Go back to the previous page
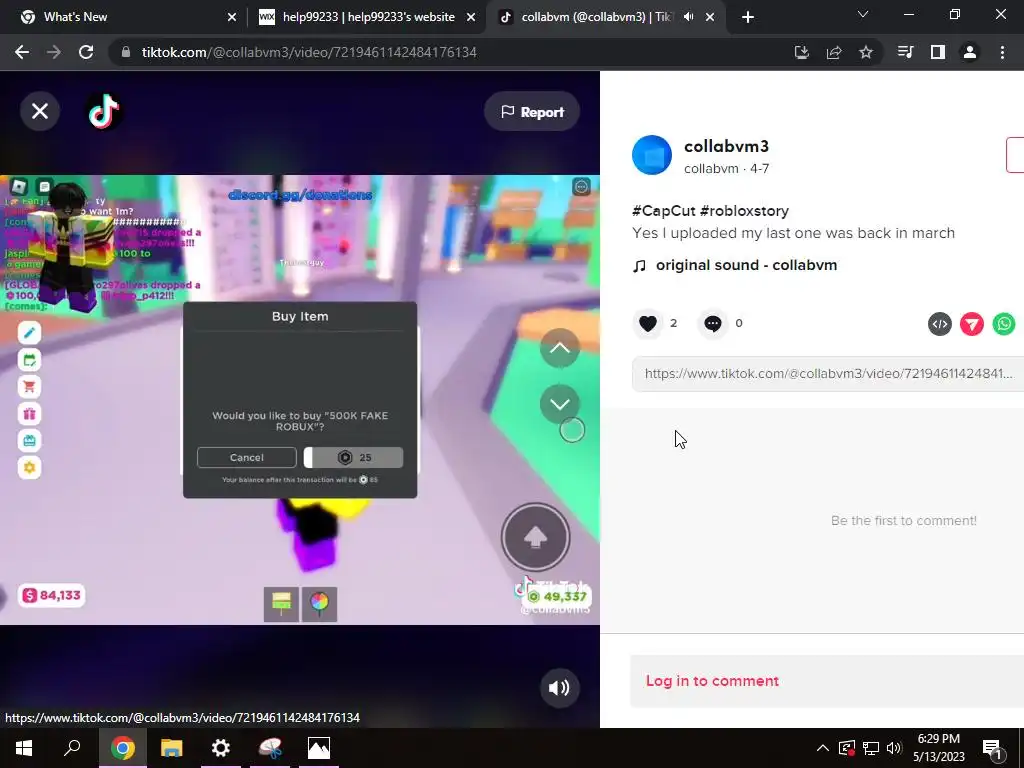Viewport: 1024px width, 768px height. (x=22, y=52)
